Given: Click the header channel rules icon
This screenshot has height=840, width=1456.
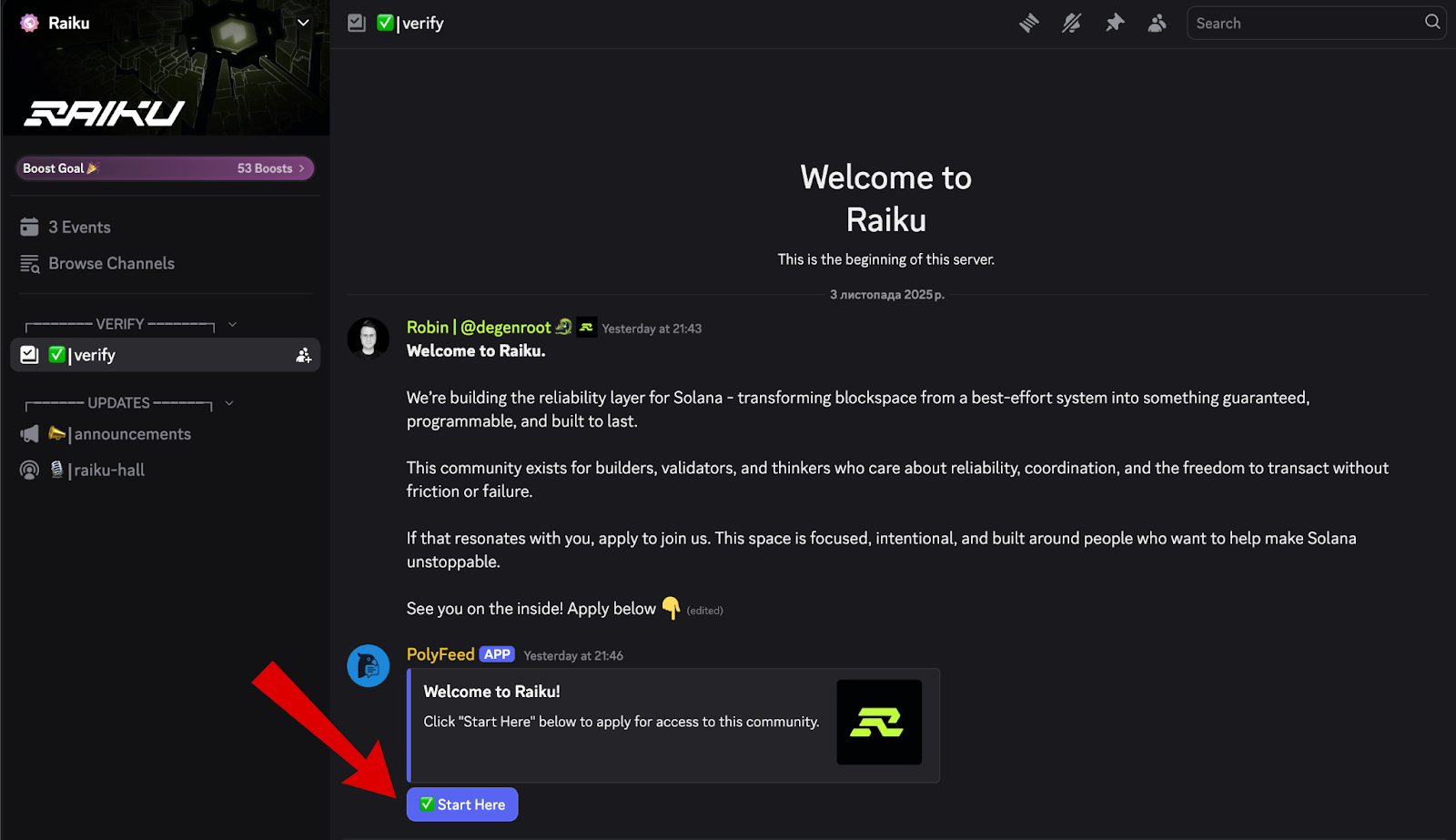Looking at the screenshot, I should pos(357,23).
